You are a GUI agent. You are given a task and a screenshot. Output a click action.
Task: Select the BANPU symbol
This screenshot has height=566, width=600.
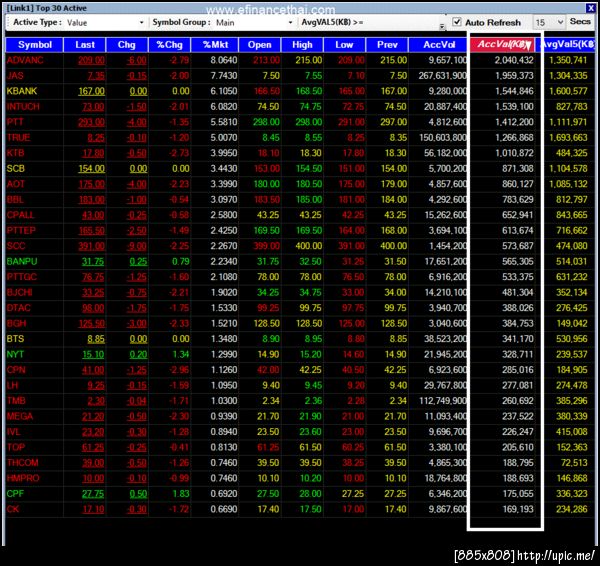[22, 261]
